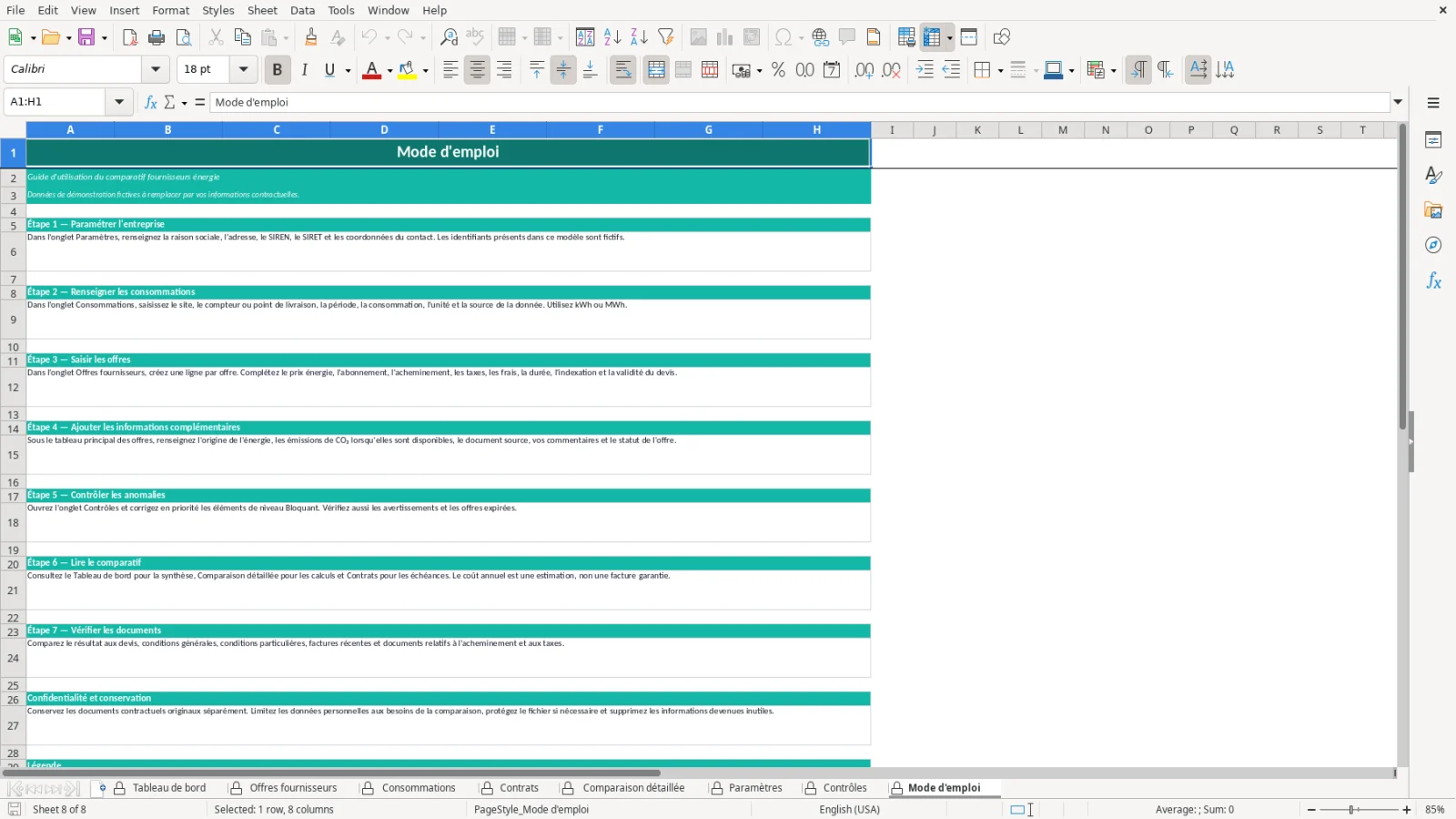Click the Export as PDF icon
This screenshot has width=1456, height=819.
[130, 37]
